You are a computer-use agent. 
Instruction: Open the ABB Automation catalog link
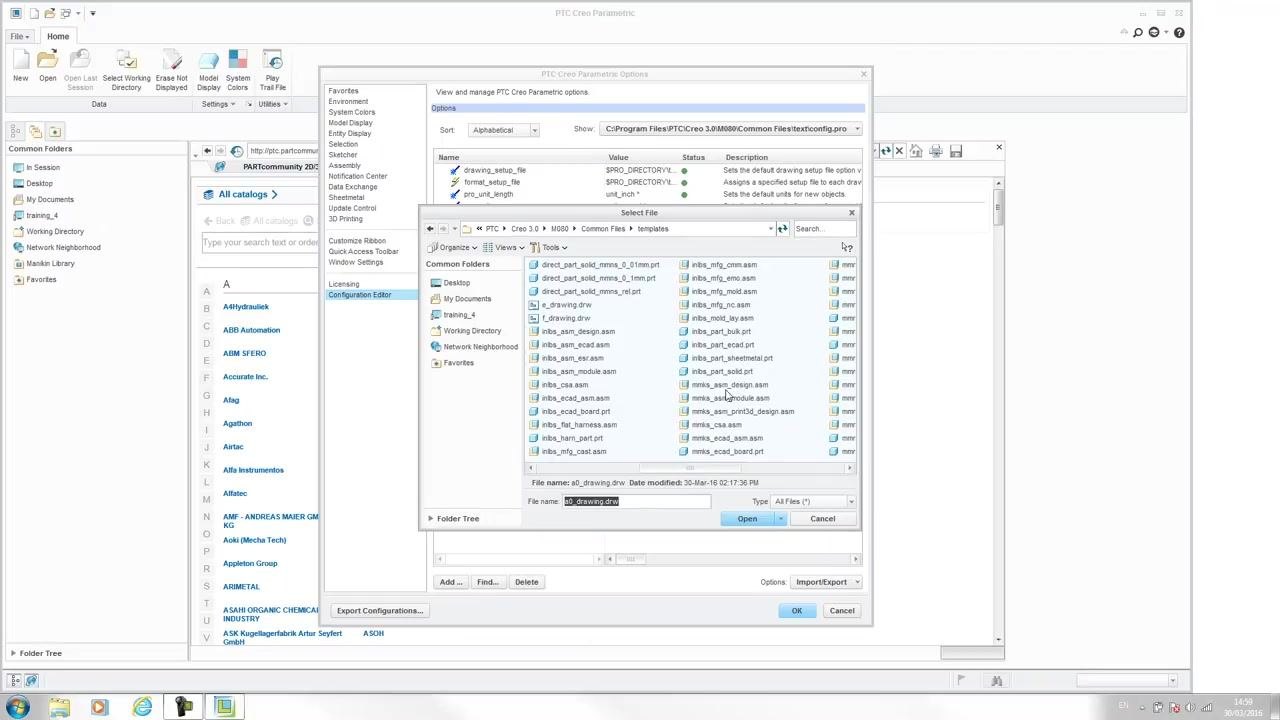[251, 330]
